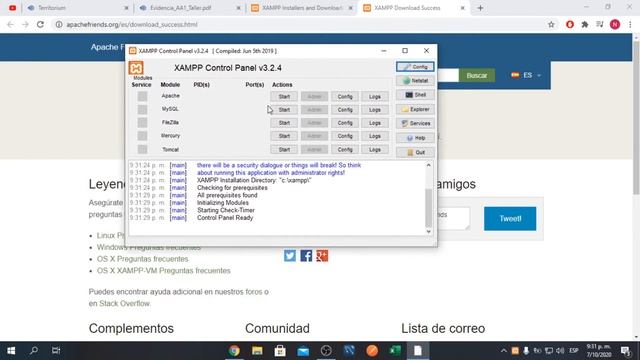The height and width of the screenshot is (360, 640).
Task: Click the Chrome address bar URL
Action: point(132,24)
